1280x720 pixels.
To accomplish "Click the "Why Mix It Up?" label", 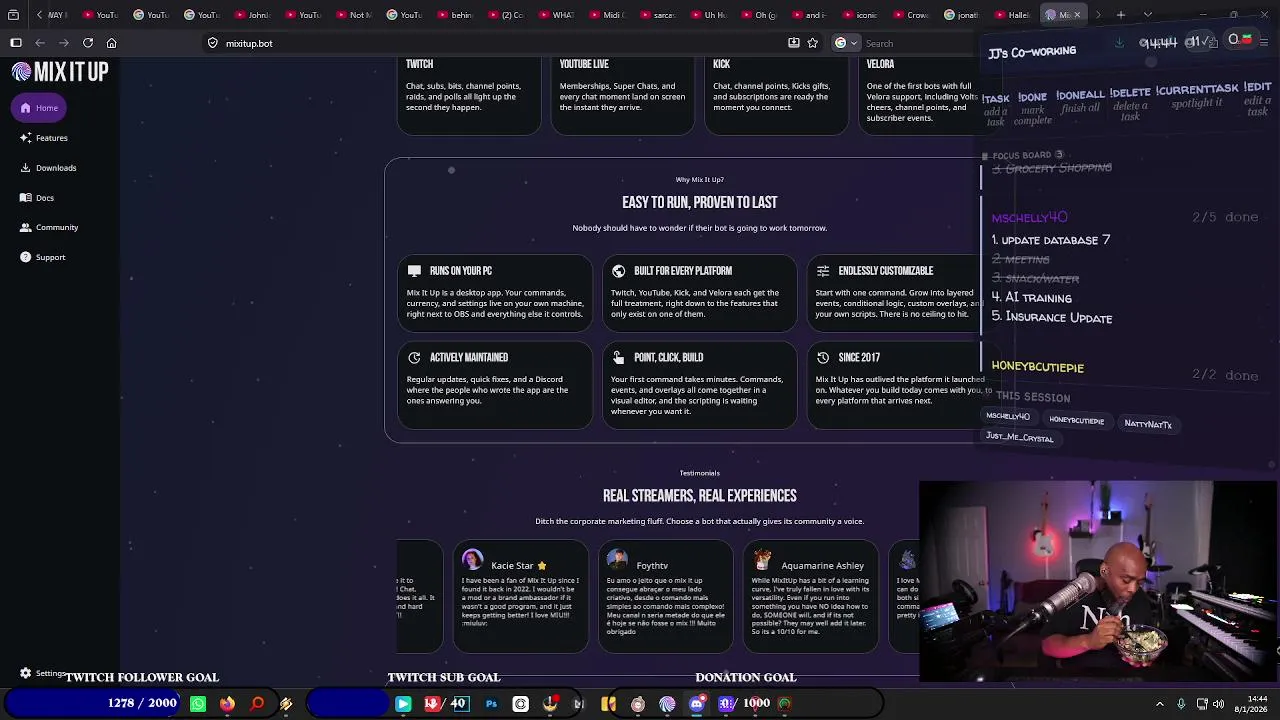I will pos(700,180).
